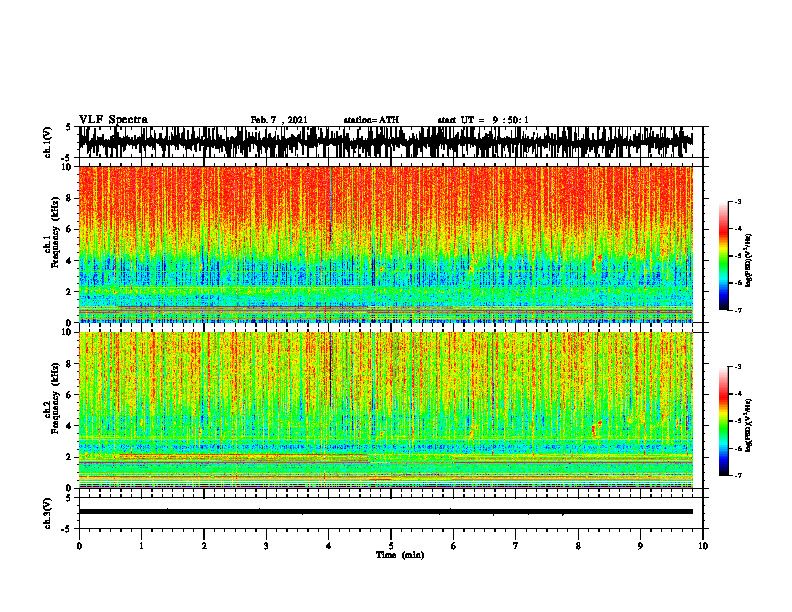Click the ch.1 color scale bar

click(x=723, y=256)
